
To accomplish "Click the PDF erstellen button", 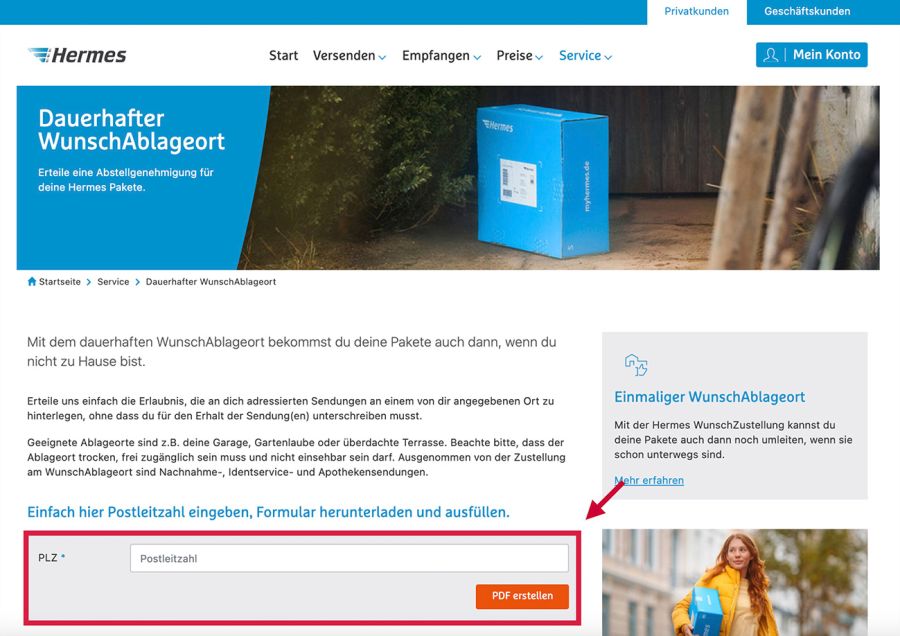I will tap(522, 596).
